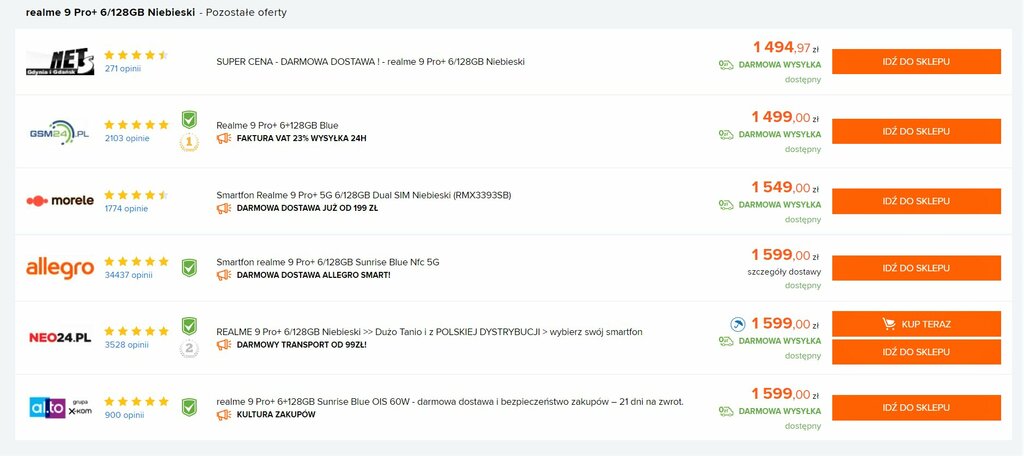Screen dimensions: 1024x456
Task: Click GSM24 green trusted shop shield badge
Action: click(189, 120)
